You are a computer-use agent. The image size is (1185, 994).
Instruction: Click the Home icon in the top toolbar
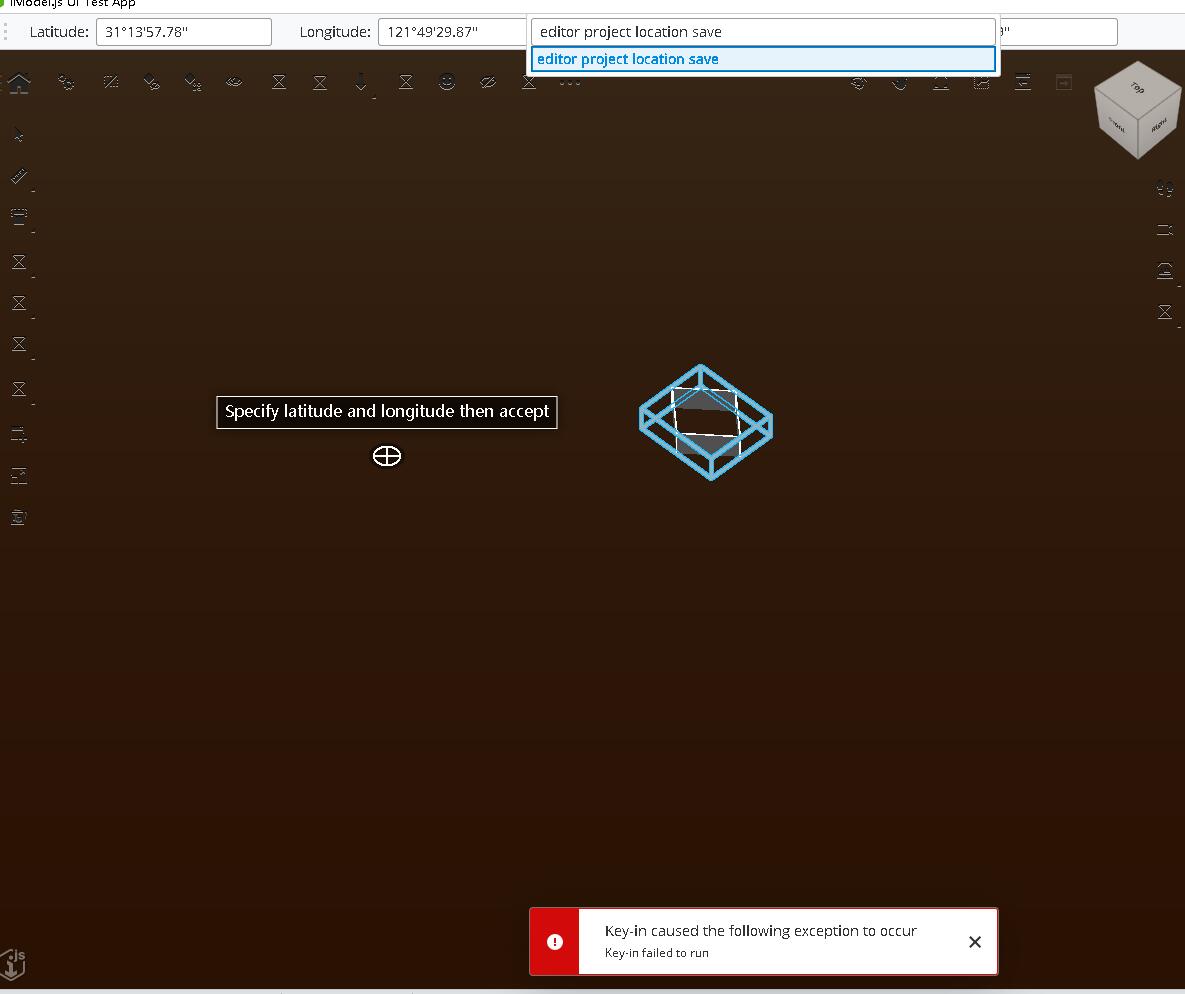19,82
